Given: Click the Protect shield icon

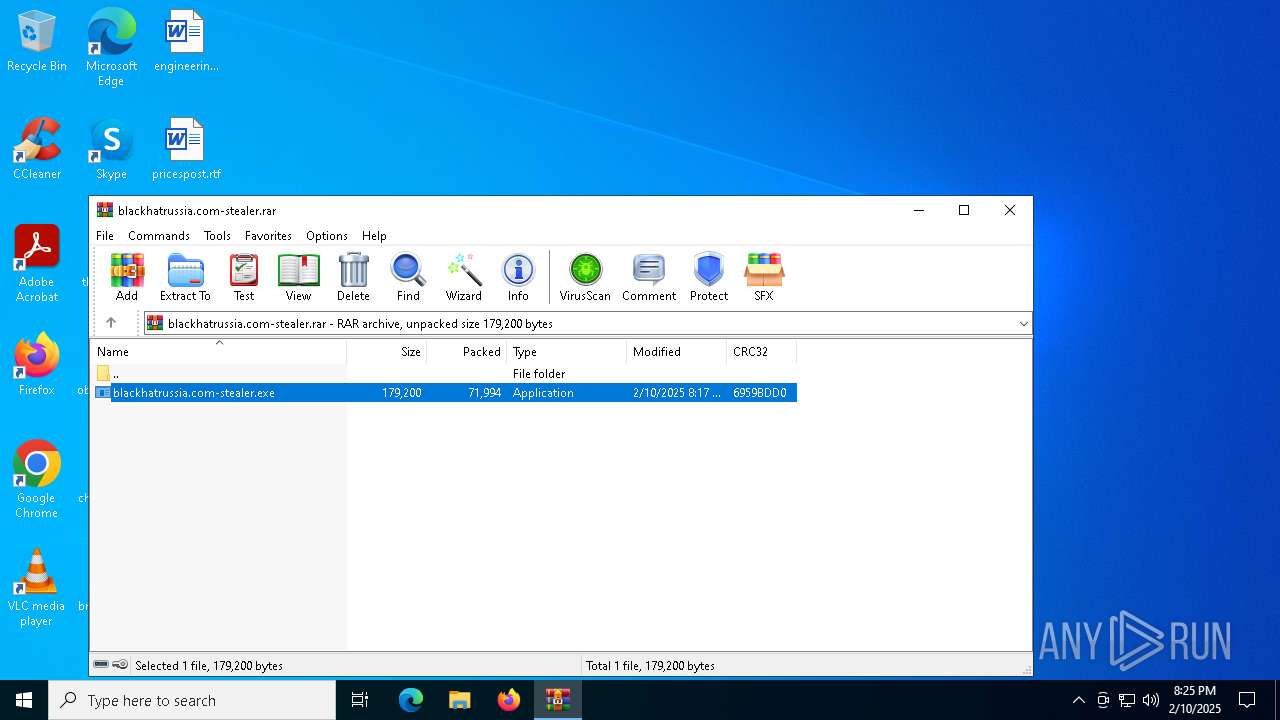Looking at the screenshot, I should (x=709, y=277).
